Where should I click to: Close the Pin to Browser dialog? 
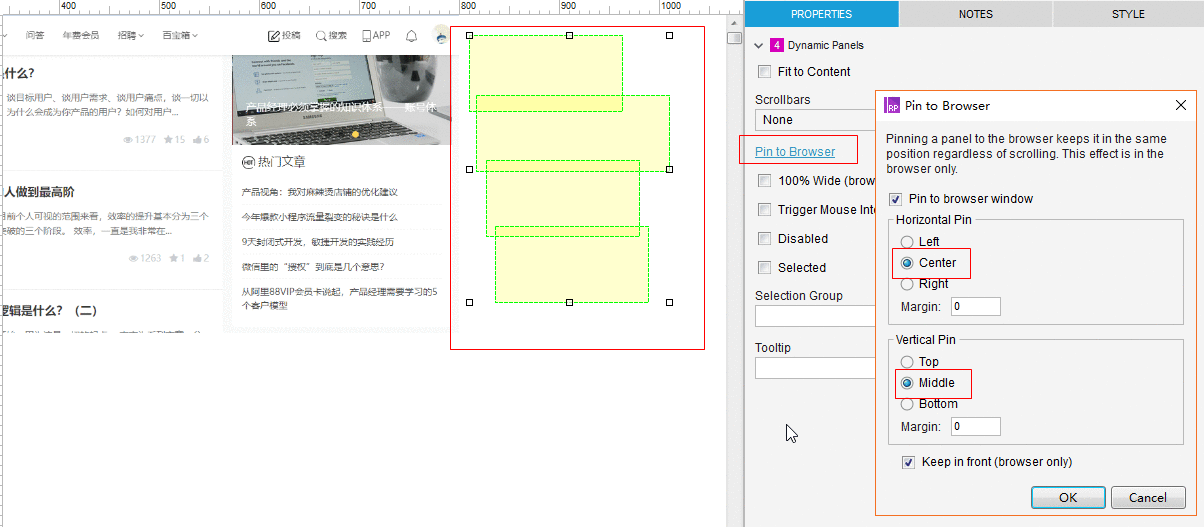pyautogui.click(x=1181, y=105)
